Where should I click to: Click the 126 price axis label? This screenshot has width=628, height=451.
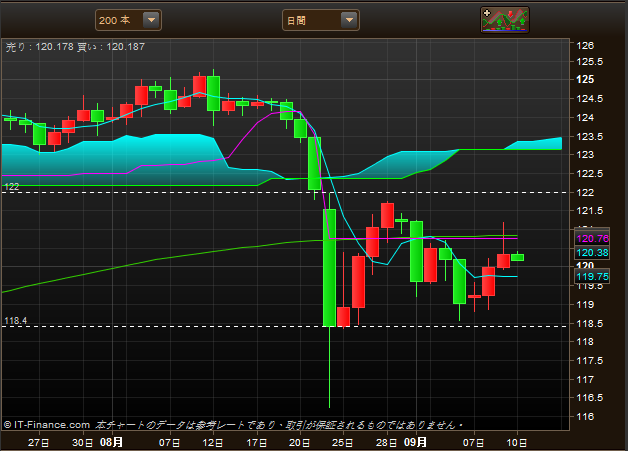coord(585,46)
